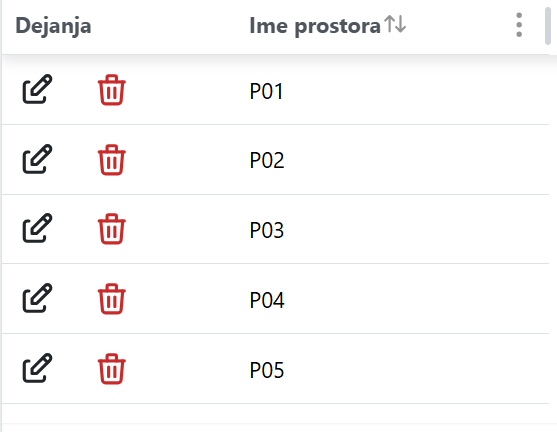Delete the P01 room entry
The image size is (557, 432).
112,90
